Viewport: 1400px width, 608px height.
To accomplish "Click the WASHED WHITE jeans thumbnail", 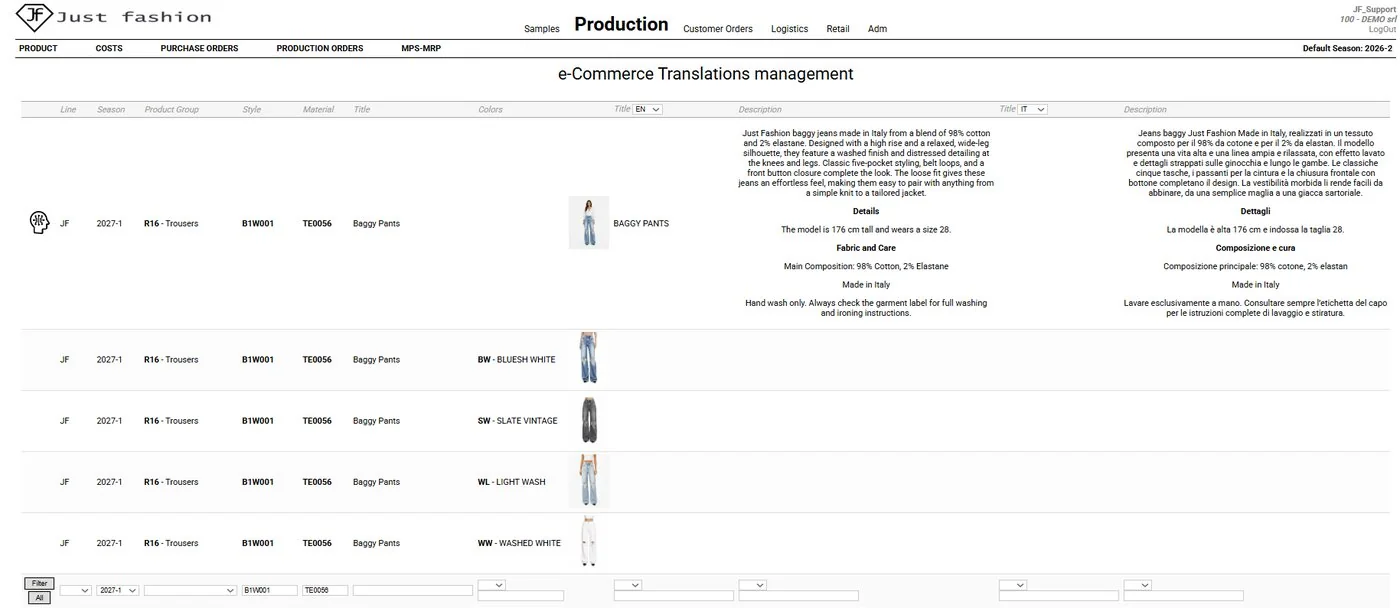I will click(x=588, y=542).
